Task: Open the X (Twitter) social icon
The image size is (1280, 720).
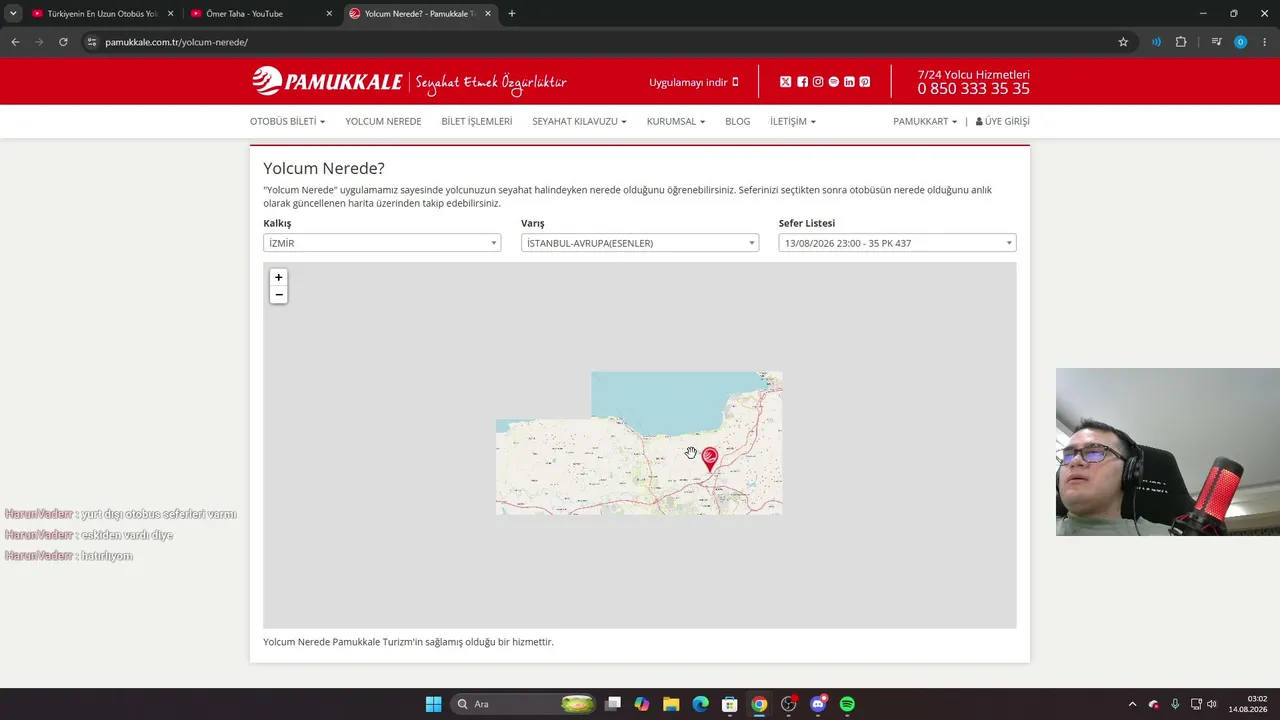Action: [785, 82]
